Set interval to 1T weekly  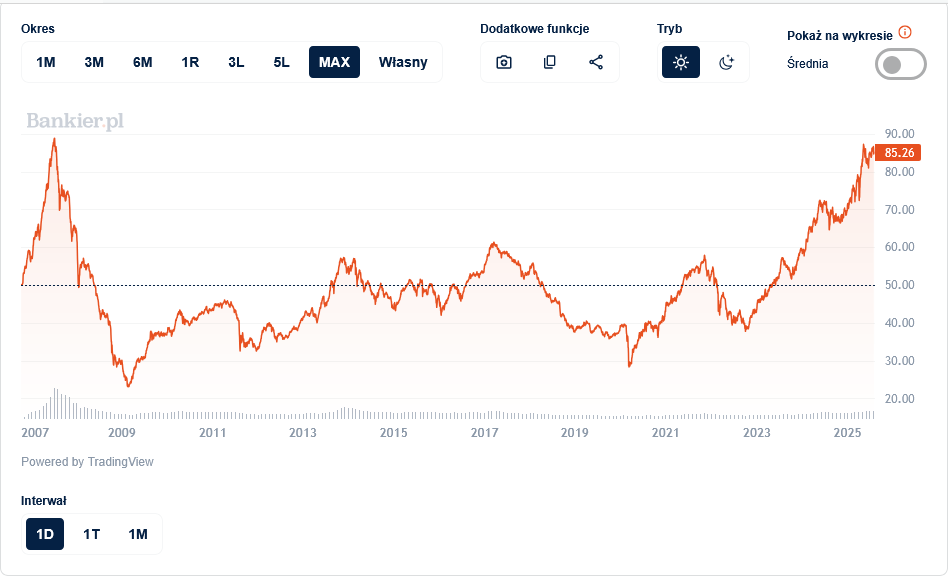pos(91,534)
